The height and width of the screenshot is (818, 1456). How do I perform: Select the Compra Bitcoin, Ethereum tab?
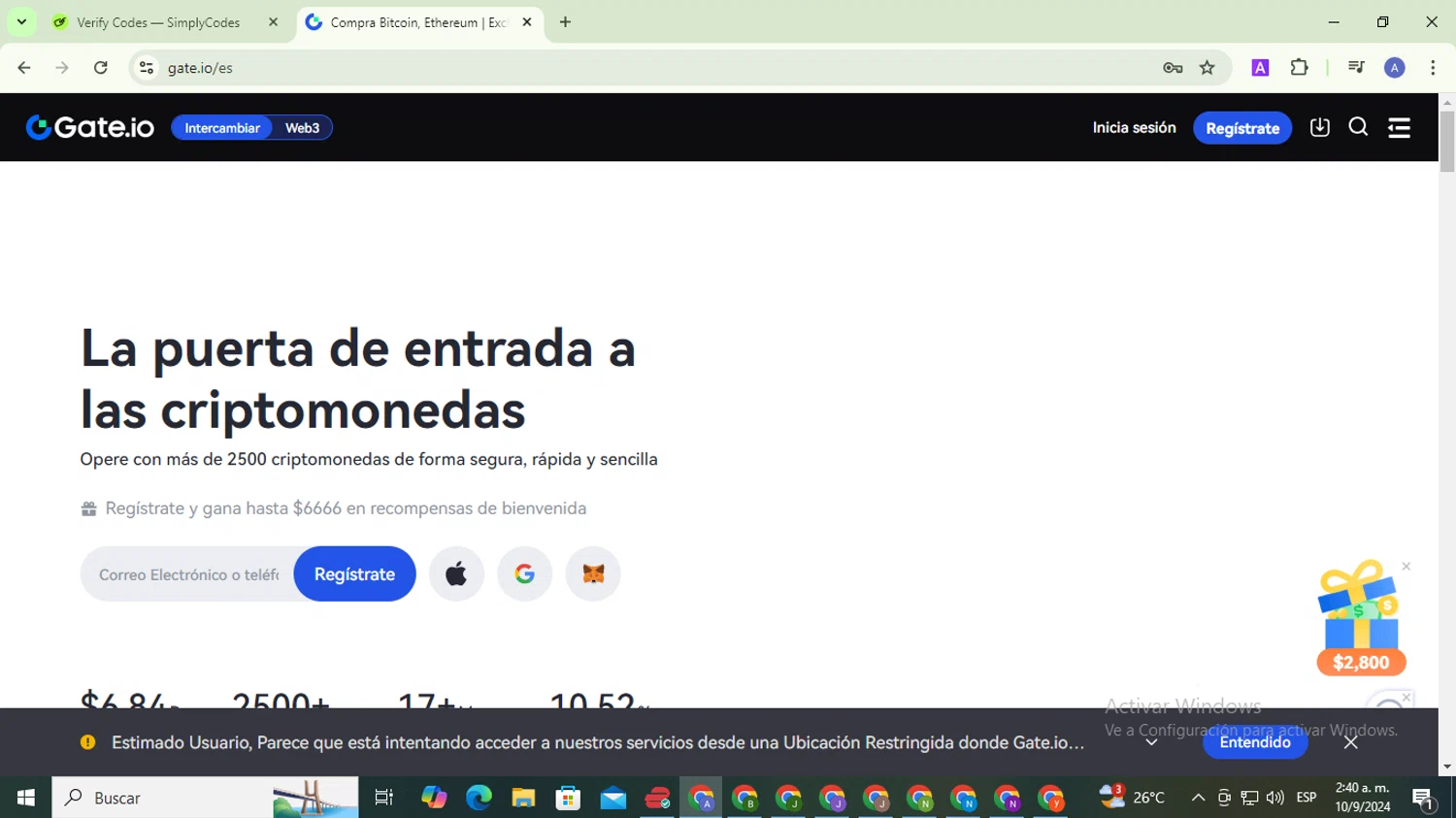[417, 22]
